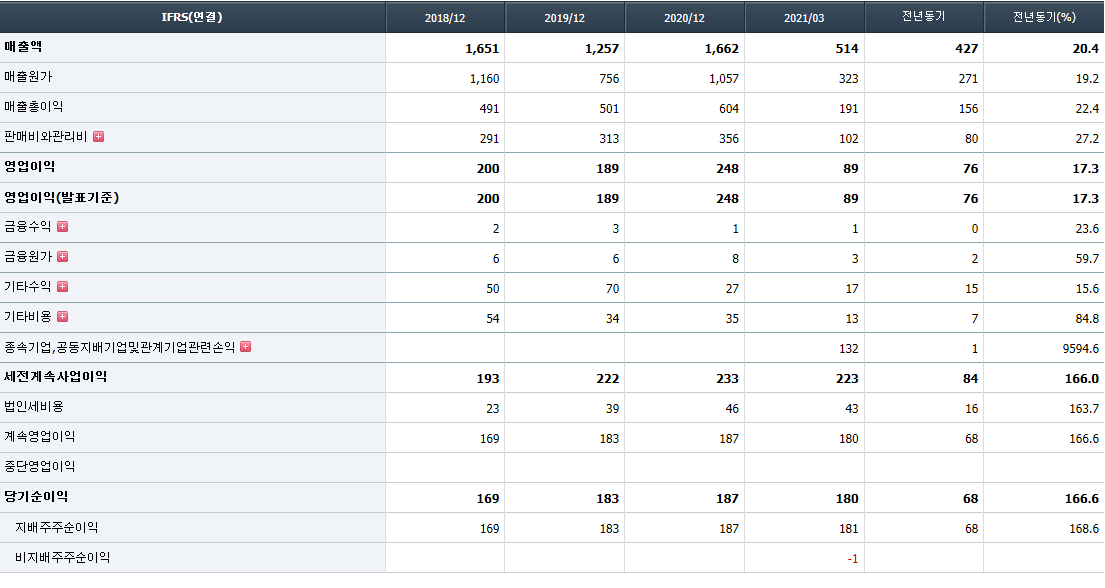Screen dimensions: 1105x588
Task: Click the 영업이익(발표기준) row label
Action: coord(61,197)
